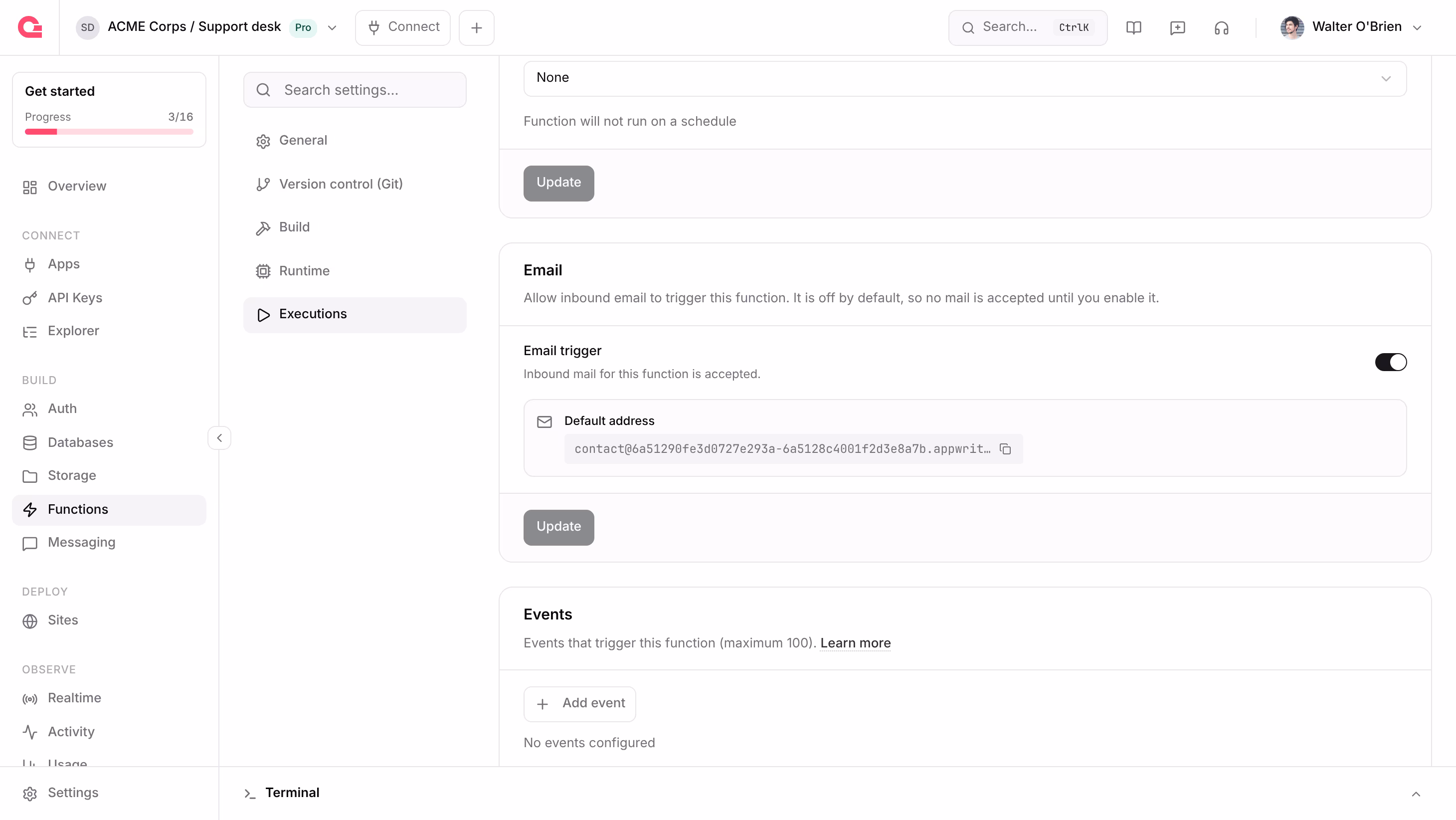Screen dimensions: 1456x820
Task: Click the Appwrite logo icon
Action: (30, 27)
